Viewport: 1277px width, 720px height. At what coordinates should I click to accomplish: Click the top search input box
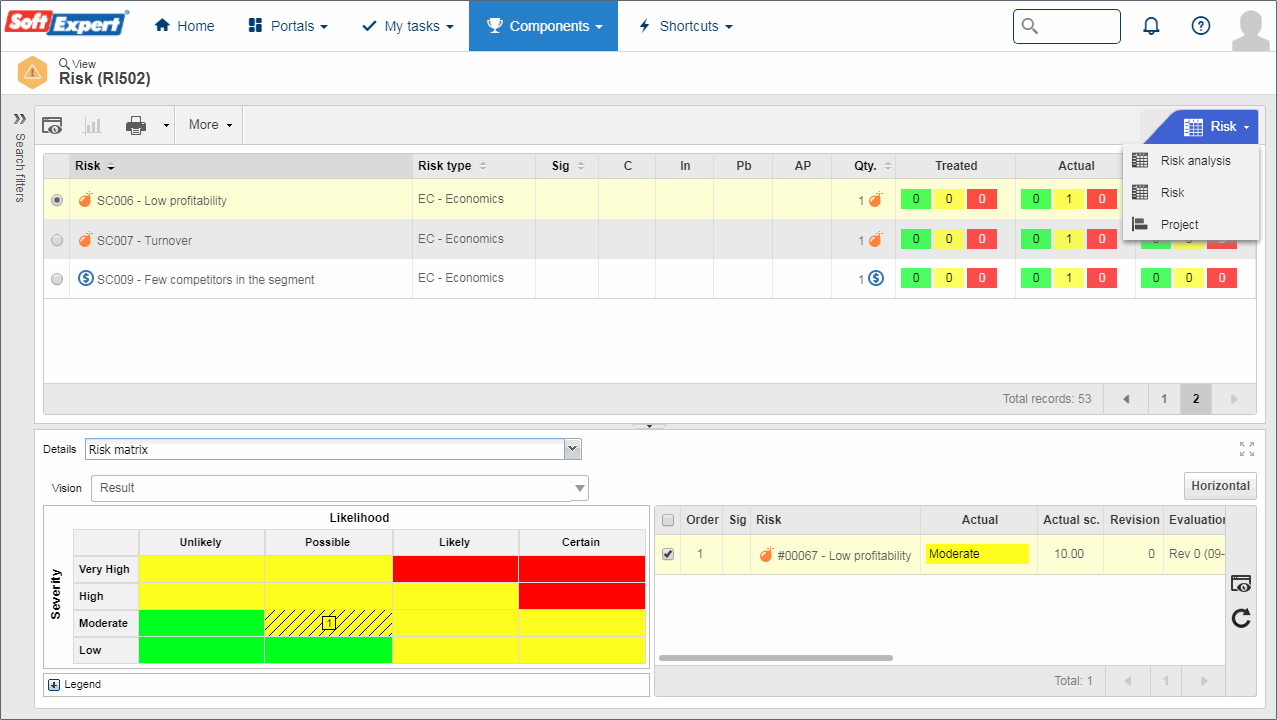[x=1067, y=26]
